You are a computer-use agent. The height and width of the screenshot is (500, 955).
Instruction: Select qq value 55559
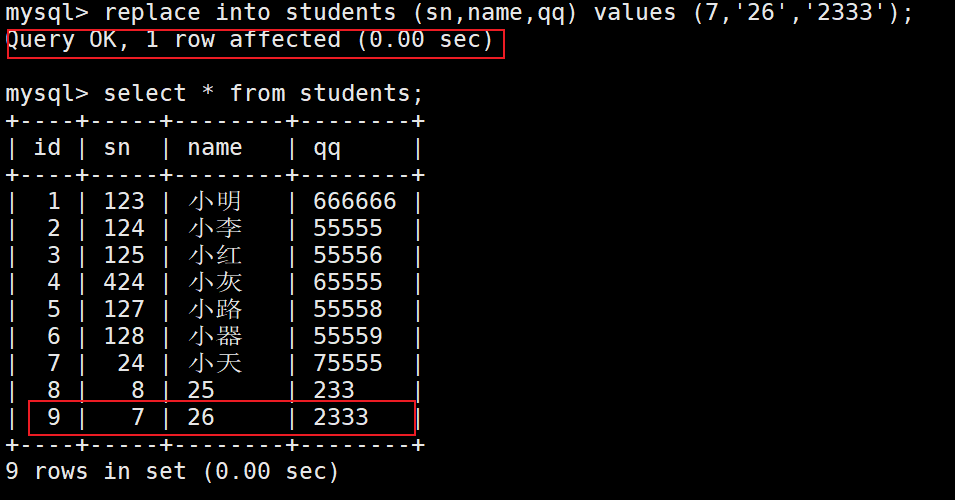click(x=348, y=336)
